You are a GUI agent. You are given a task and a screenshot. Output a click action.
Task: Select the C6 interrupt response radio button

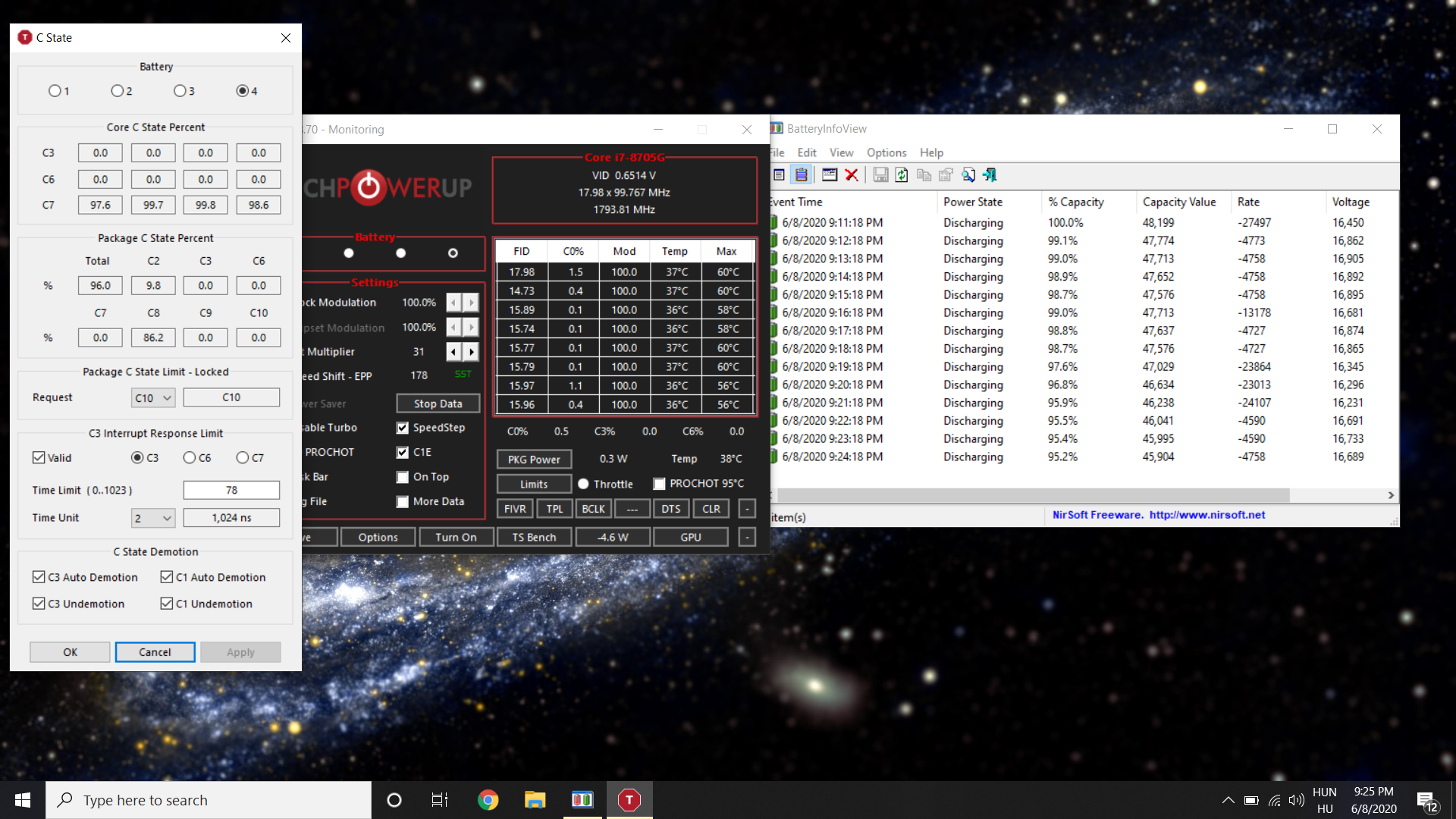click(x=190, y=457)
